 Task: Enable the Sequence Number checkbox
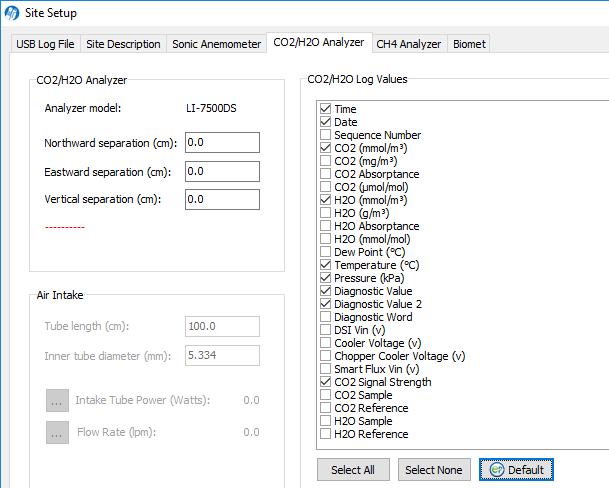(325, 135)
